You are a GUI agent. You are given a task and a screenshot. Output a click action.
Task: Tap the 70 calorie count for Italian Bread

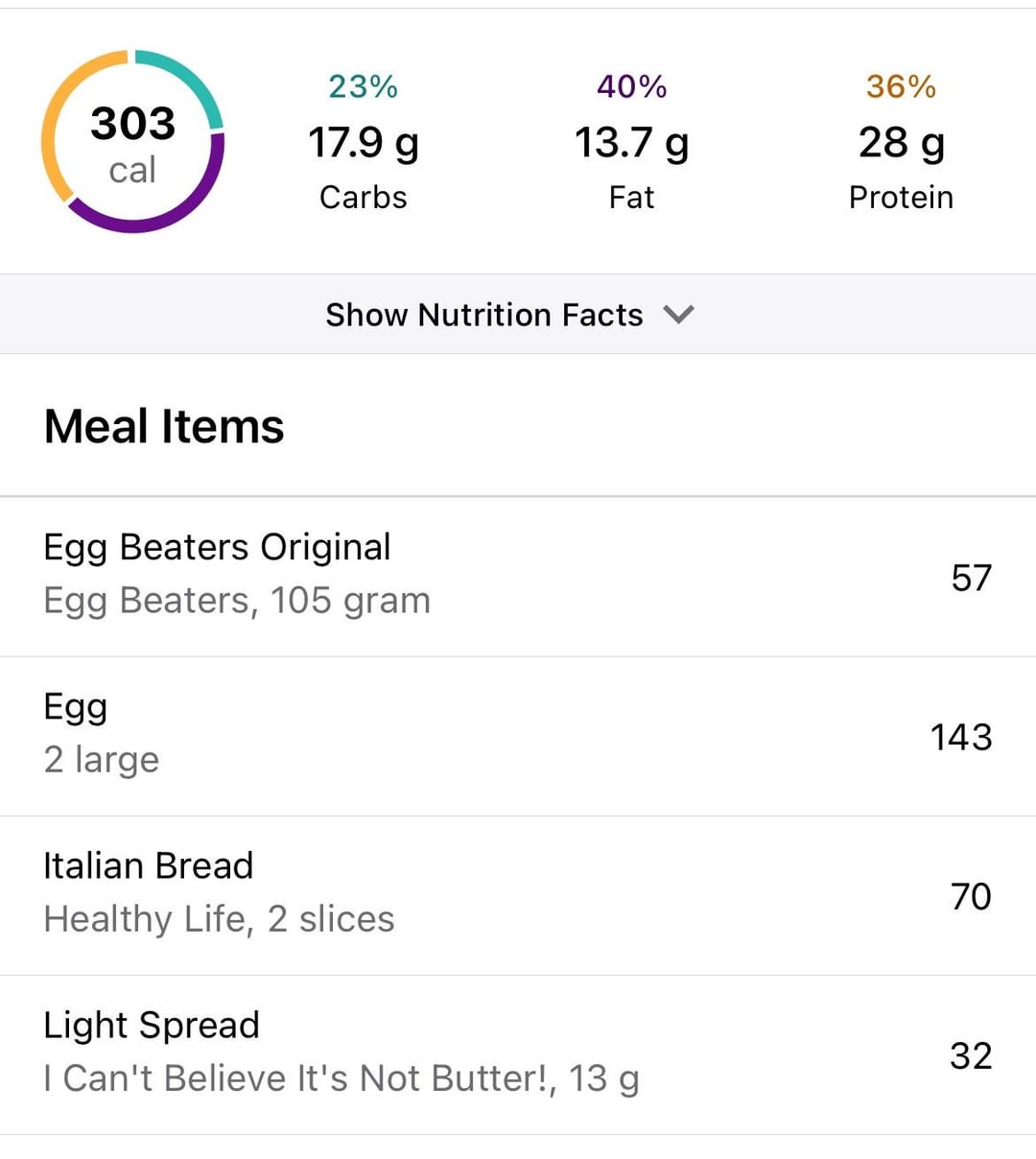pos(971,896)
